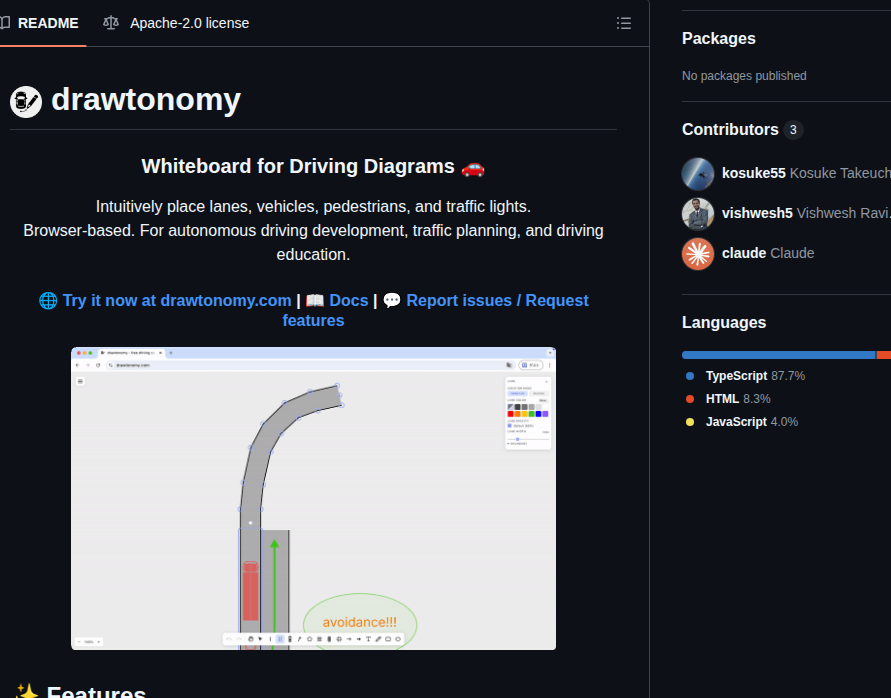Open the Contributors heading link
The height and width of the screenshot is (698, 891).
pyautogui.click(x=730, y=130)
